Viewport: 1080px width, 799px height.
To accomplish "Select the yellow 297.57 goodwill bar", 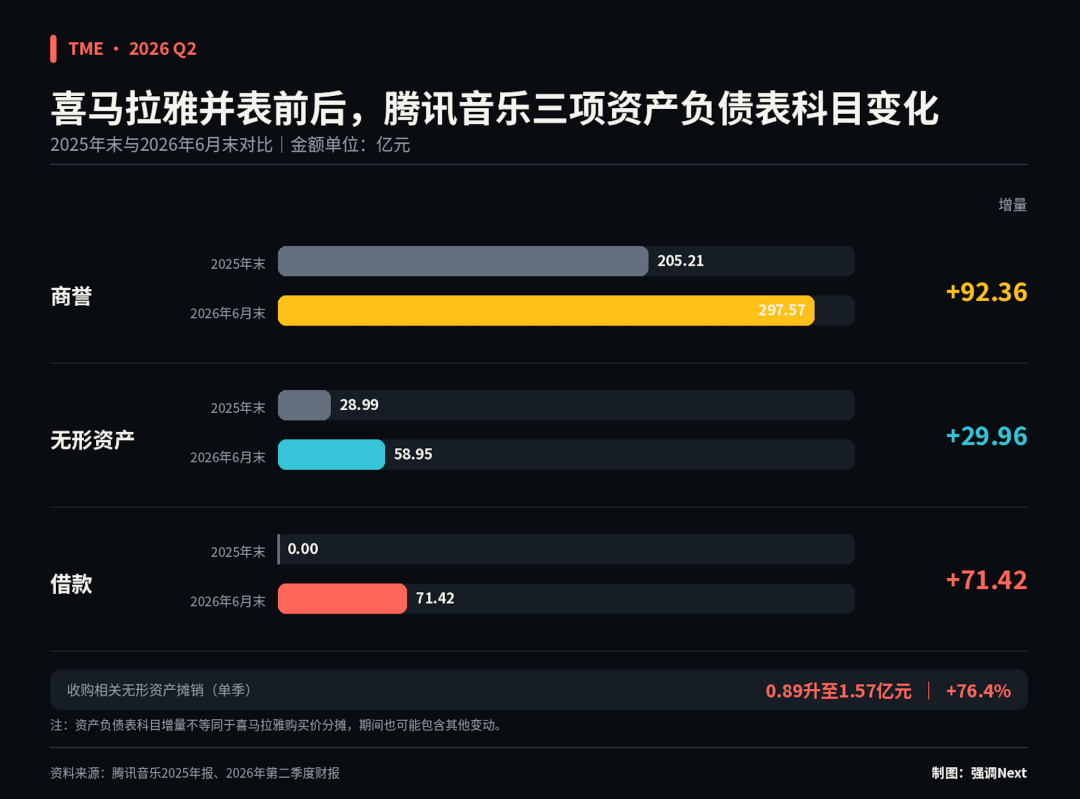I will (546, 311).
